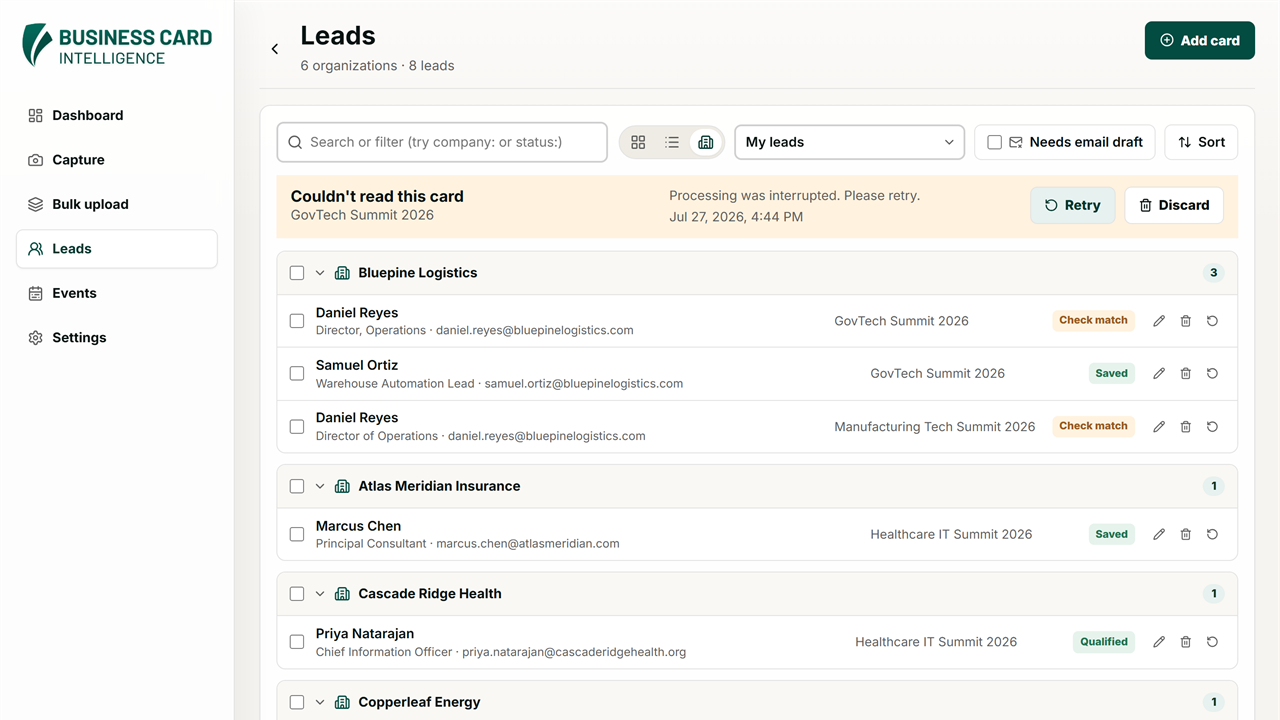Select Copperleaf Energy group checkbox

point(297,702)
